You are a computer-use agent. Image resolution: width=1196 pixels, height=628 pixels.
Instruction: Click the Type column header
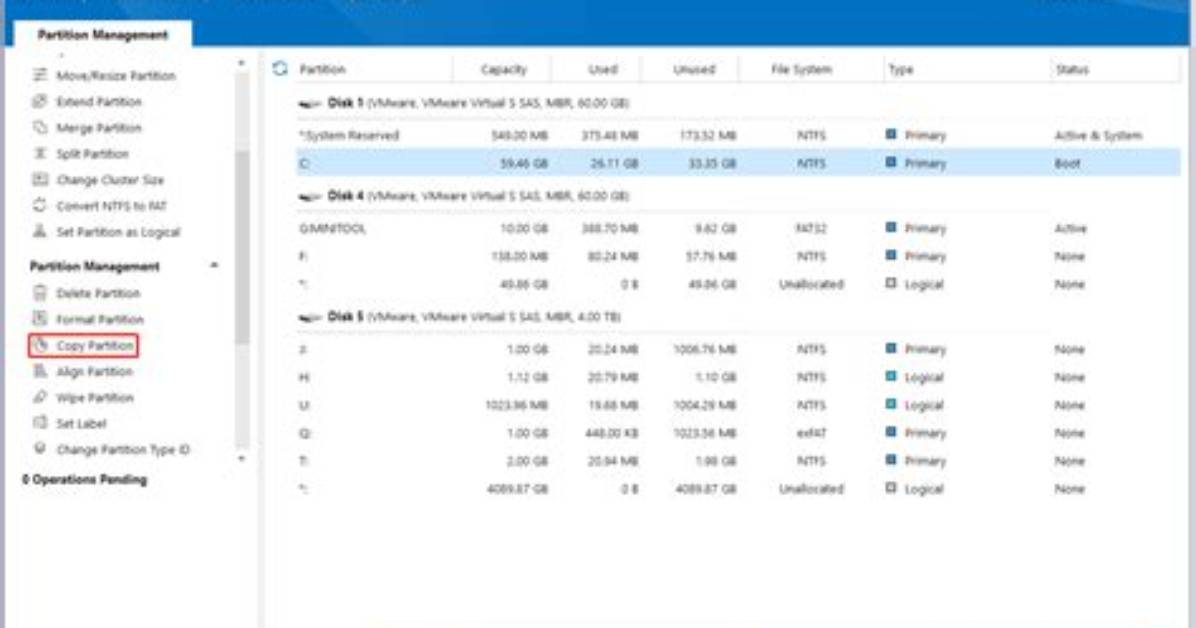click(901, 69)
